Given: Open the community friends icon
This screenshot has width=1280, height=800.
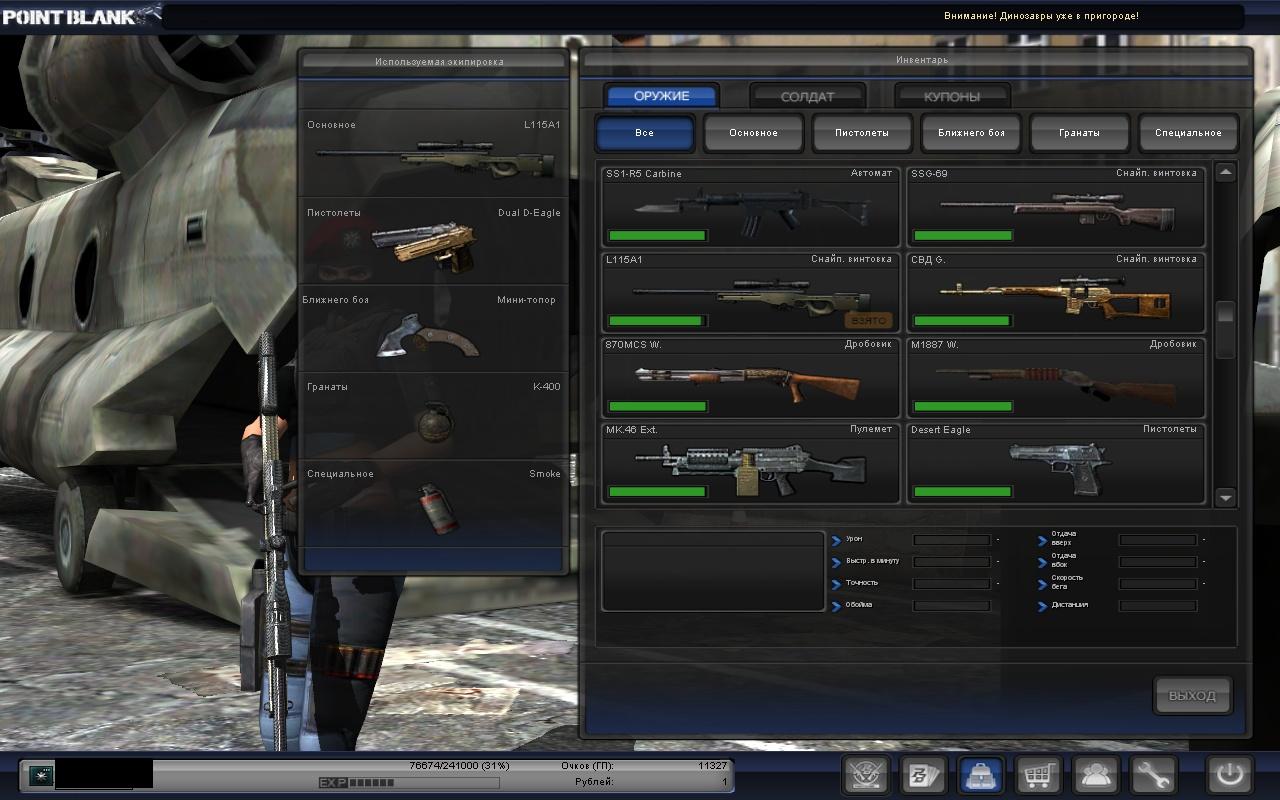Looking at the screenshot, I should 1096,775.
